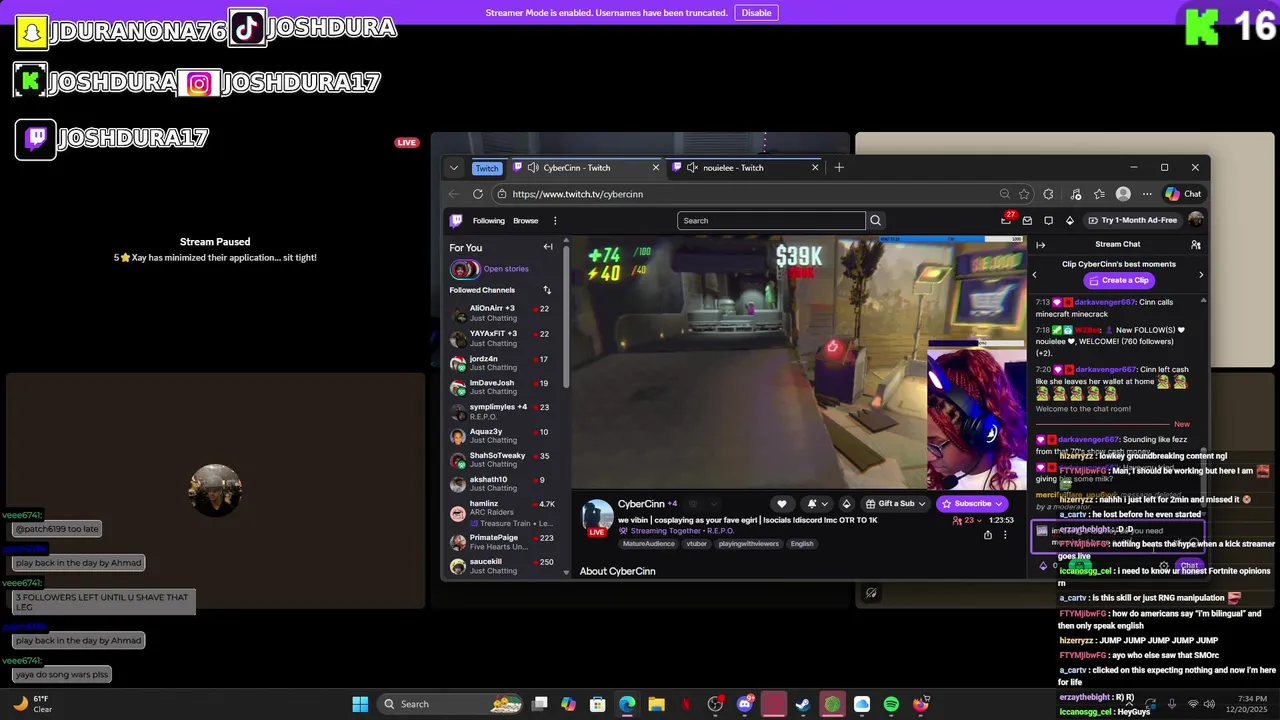1280x720 pixels.
Task: Click the Bits icon beside Gift a Sub
Action: [846, 504]
